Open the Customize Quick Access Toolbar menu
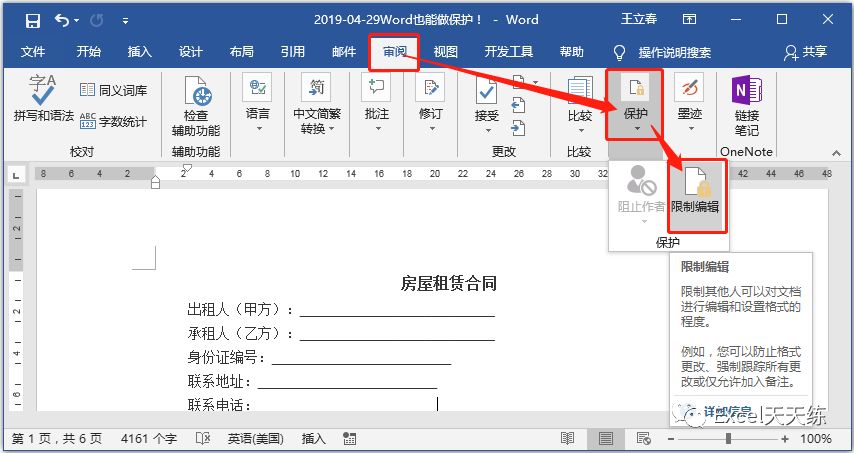 click(125, 21)
